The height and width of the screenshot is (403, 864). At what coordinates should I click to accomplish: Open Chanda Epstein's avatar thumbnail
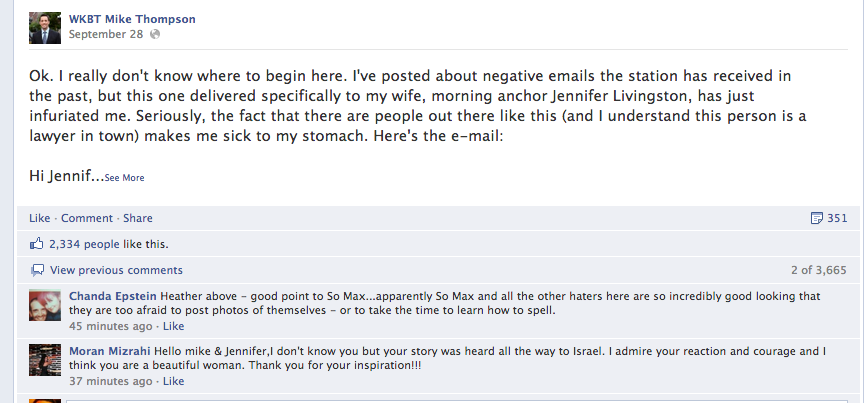[45, 305]
